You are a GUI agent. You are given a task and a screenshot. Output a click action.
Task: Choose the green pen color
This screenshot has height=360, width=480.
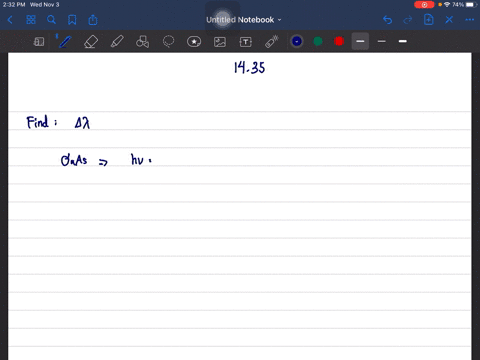pyautogui.click(x=318, y=41)
